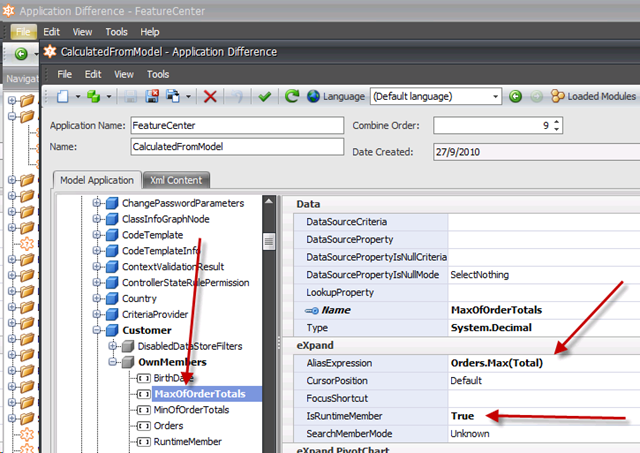The width and height of the screenshot is (640, 453).
Task: Expand the DisabledDataStoreFilters node
Action: (x=112, y=346)
